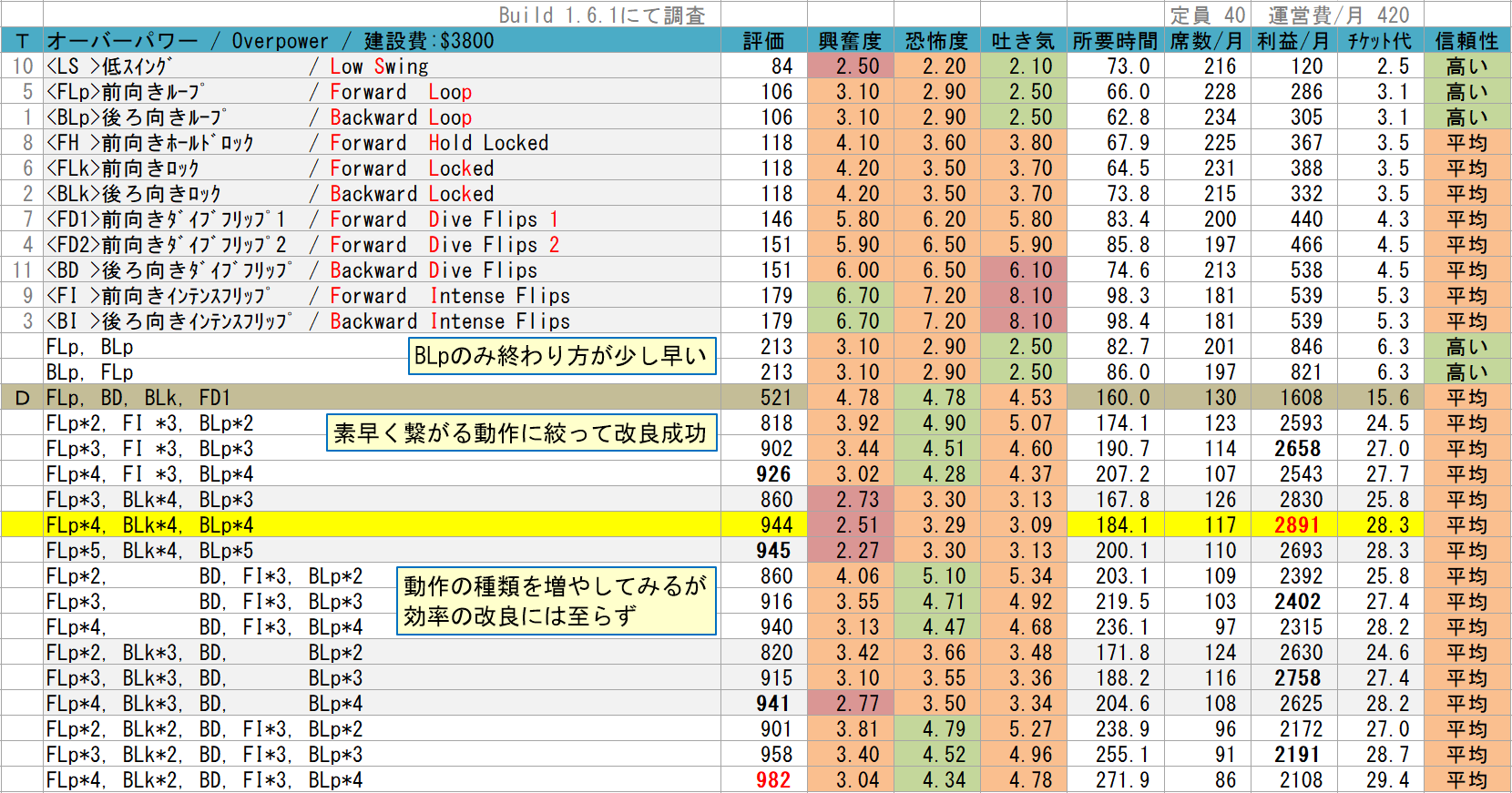Click the 評価 column header

tap(763, 41)
